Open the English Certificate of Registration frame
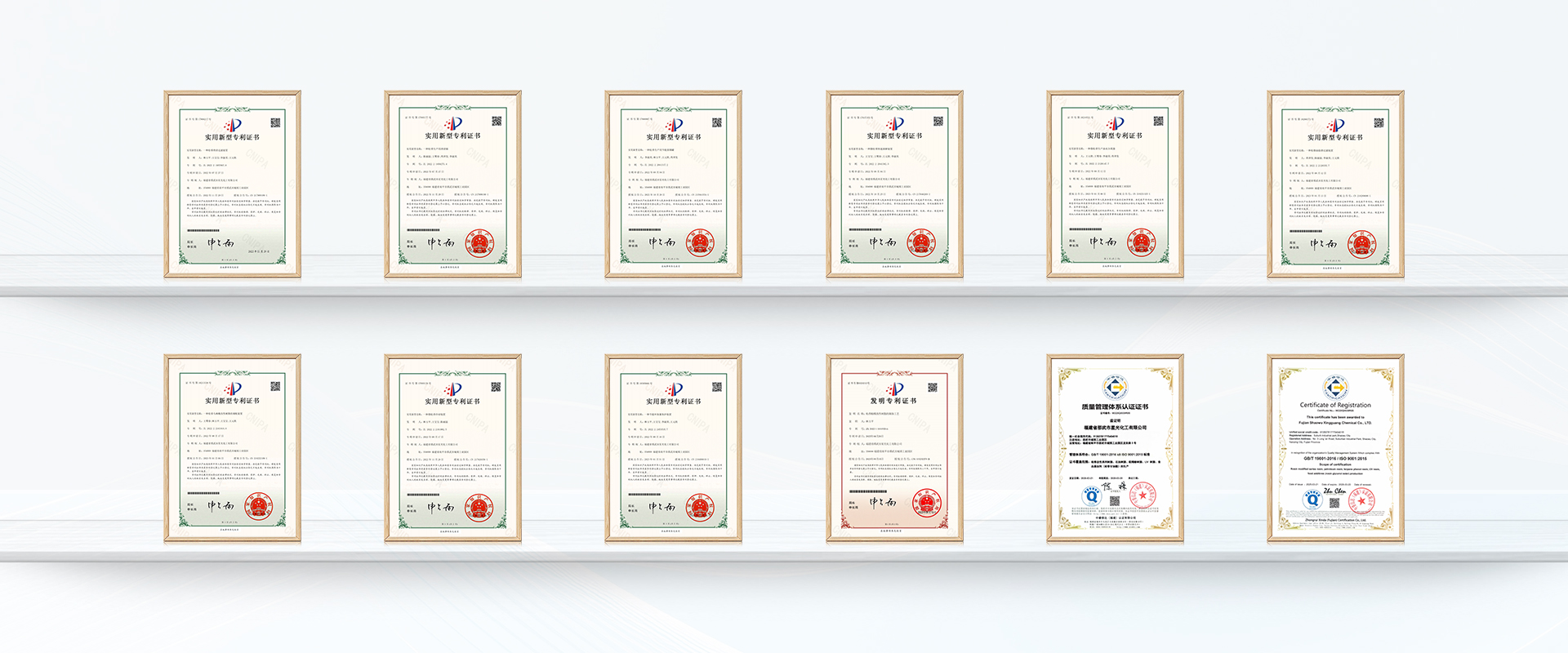Screen dimensions: 1568x653 click(x=1335, y=447)
